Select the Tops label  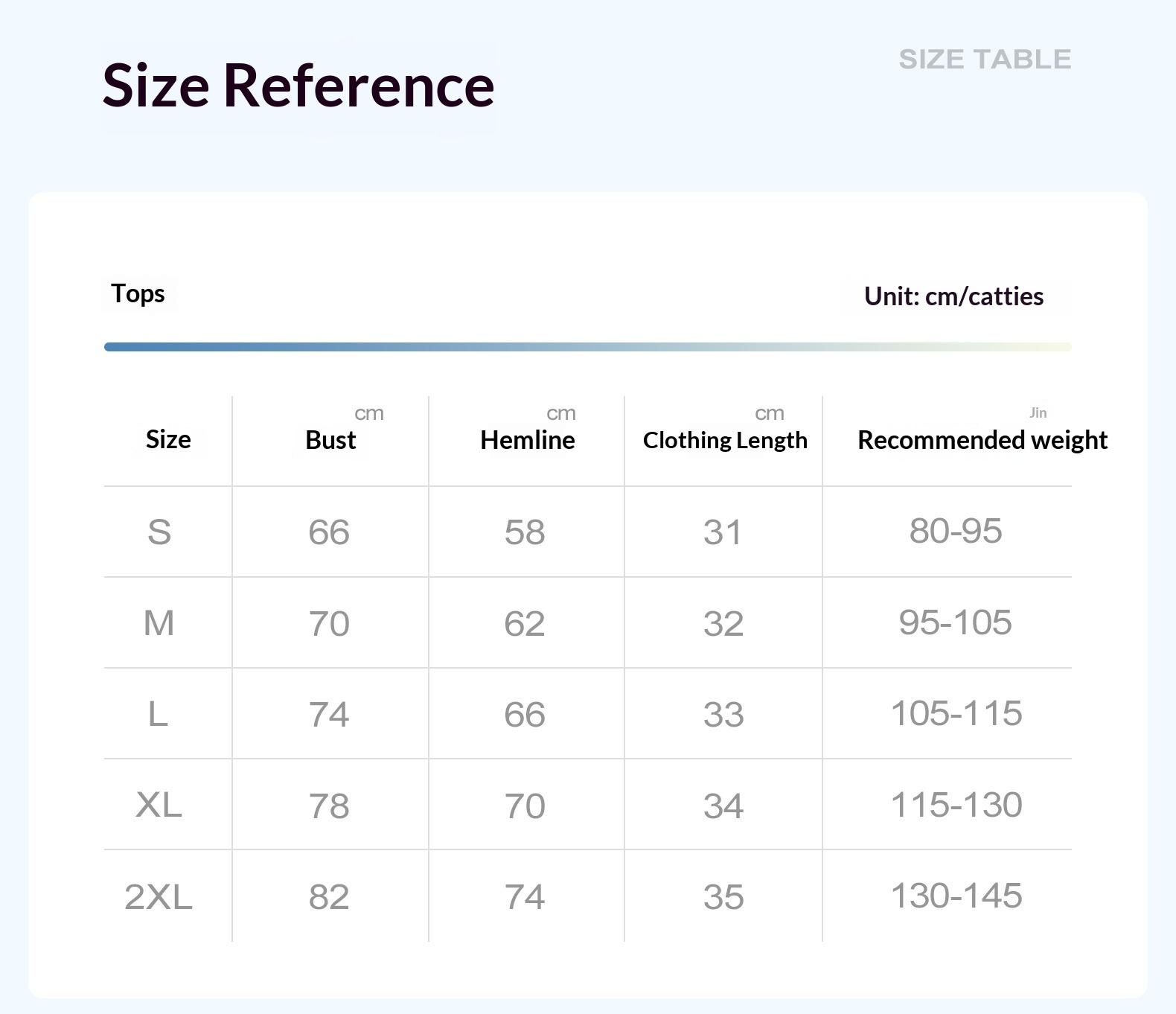138,294
